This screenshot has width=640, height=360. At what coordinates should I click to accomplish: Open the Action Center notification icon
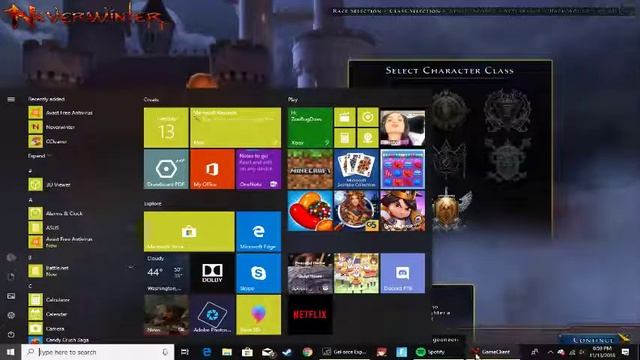625,352
